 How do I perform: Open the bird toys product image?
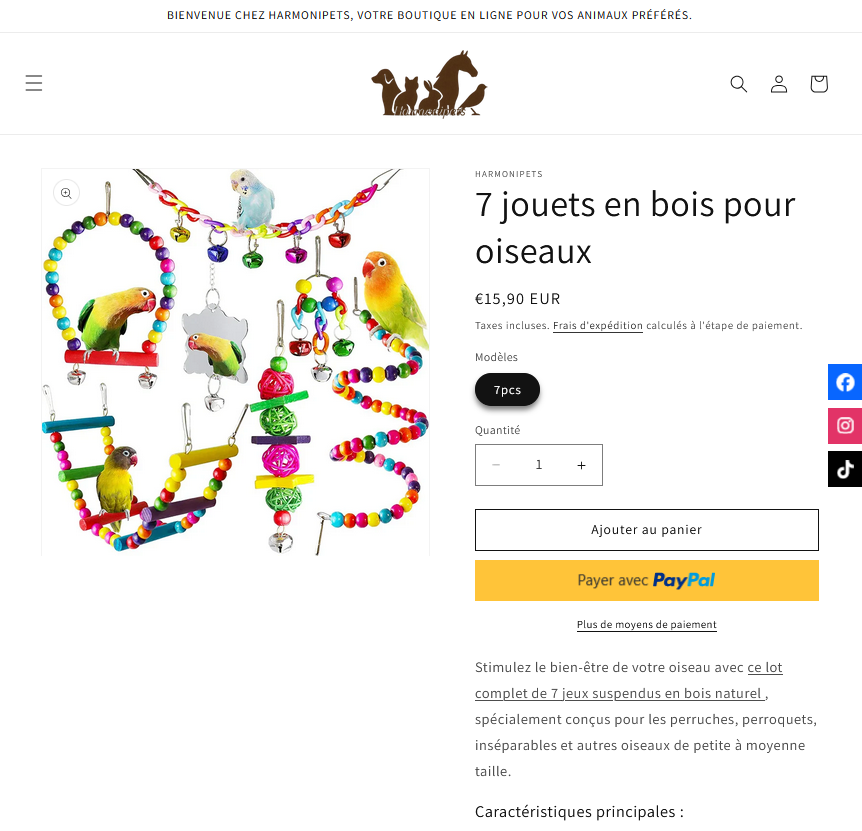[x=235, y=362]
